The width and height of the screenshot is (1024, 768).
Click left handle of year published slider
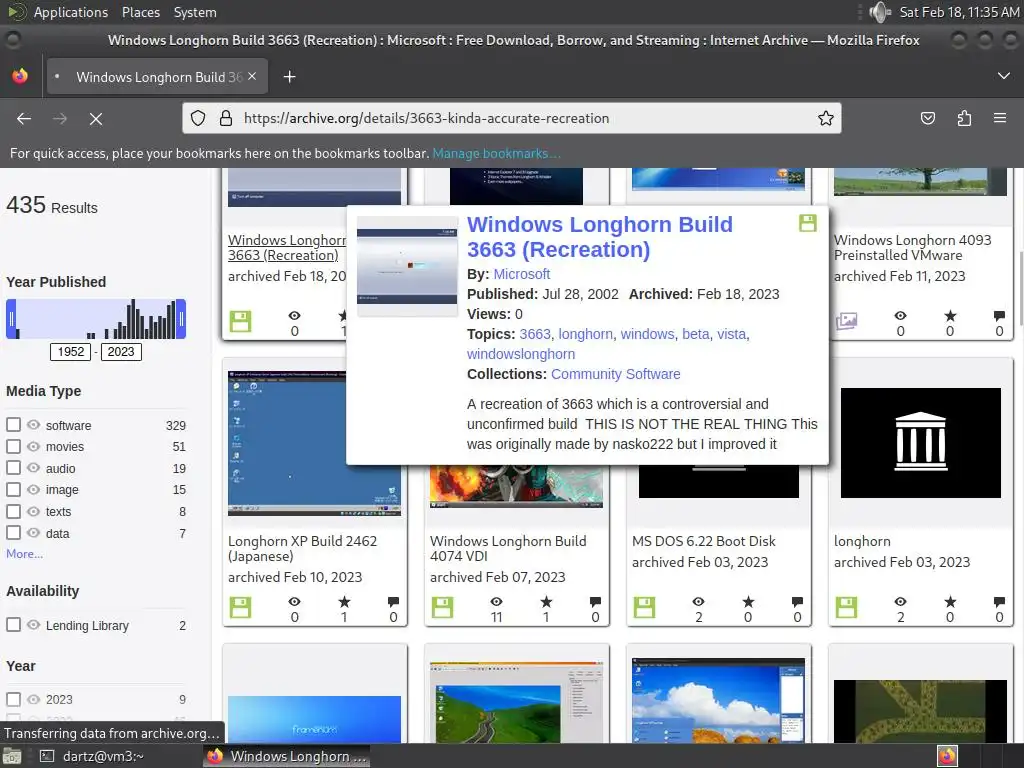[11, 319]
